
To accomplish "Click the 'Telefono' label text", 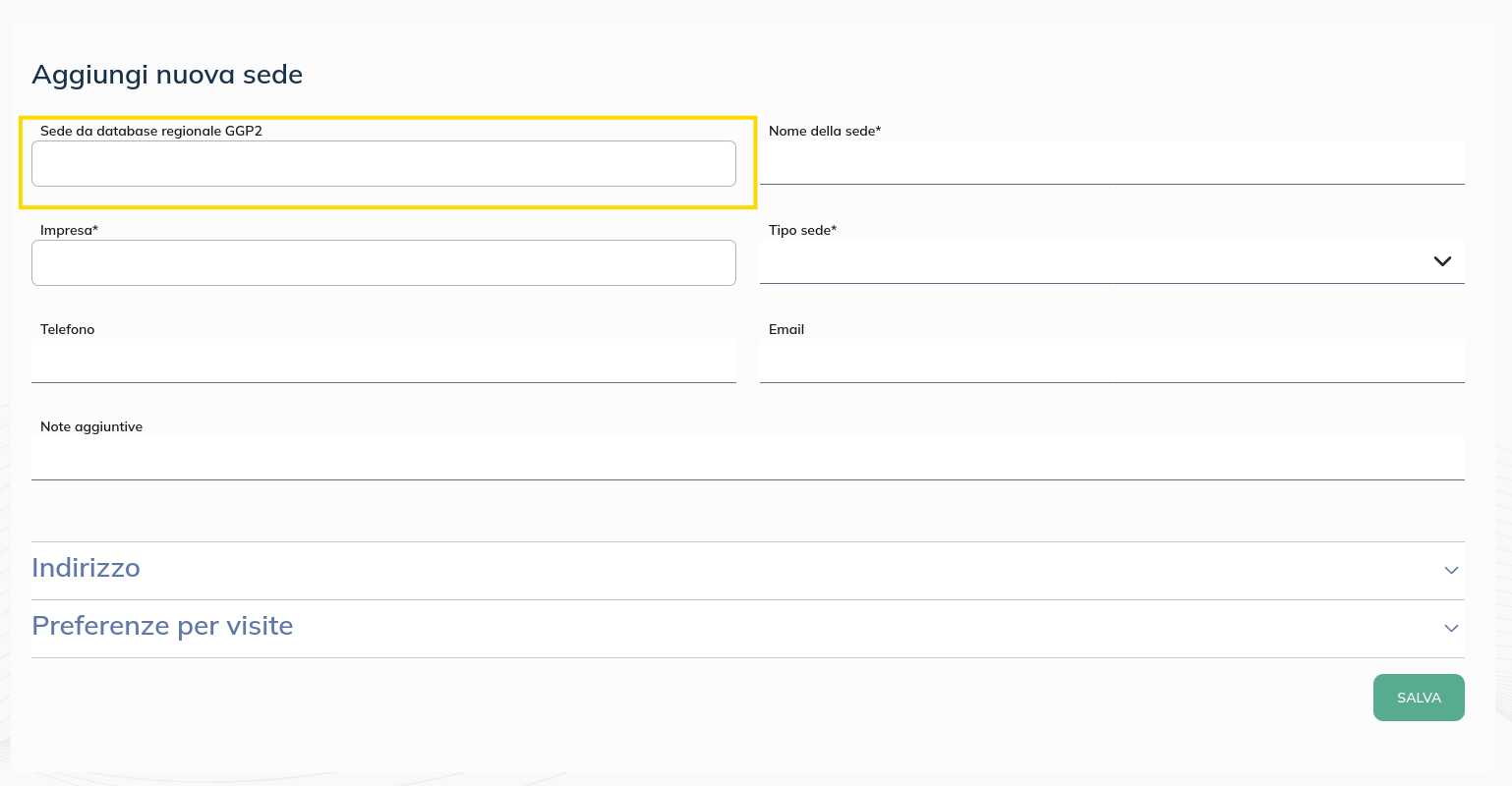I will click(x=68, y=329).
